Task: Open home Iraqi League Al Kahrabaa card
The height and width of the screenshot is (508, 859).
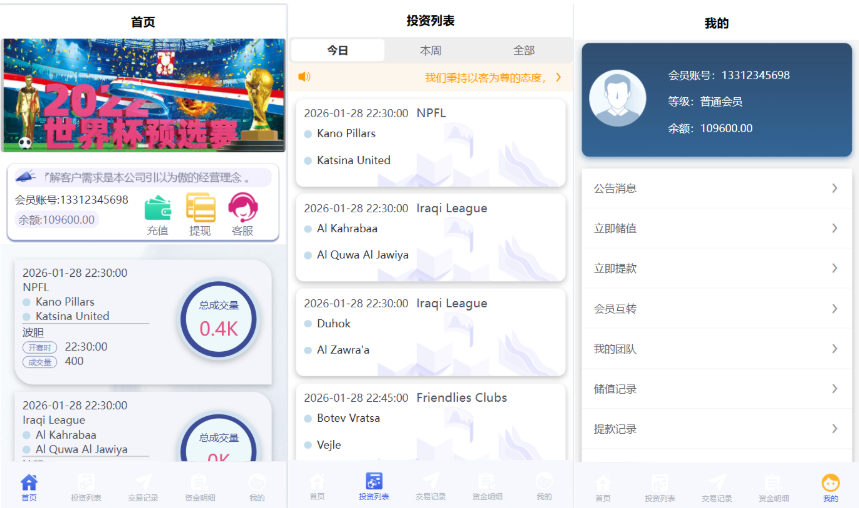Action: 143,426
